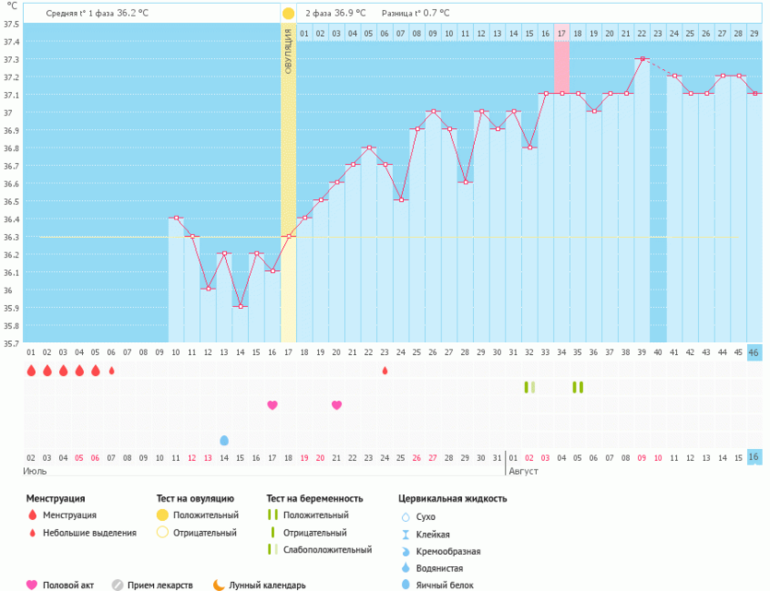Click the Половой акт legend label

tap(68, 585)
